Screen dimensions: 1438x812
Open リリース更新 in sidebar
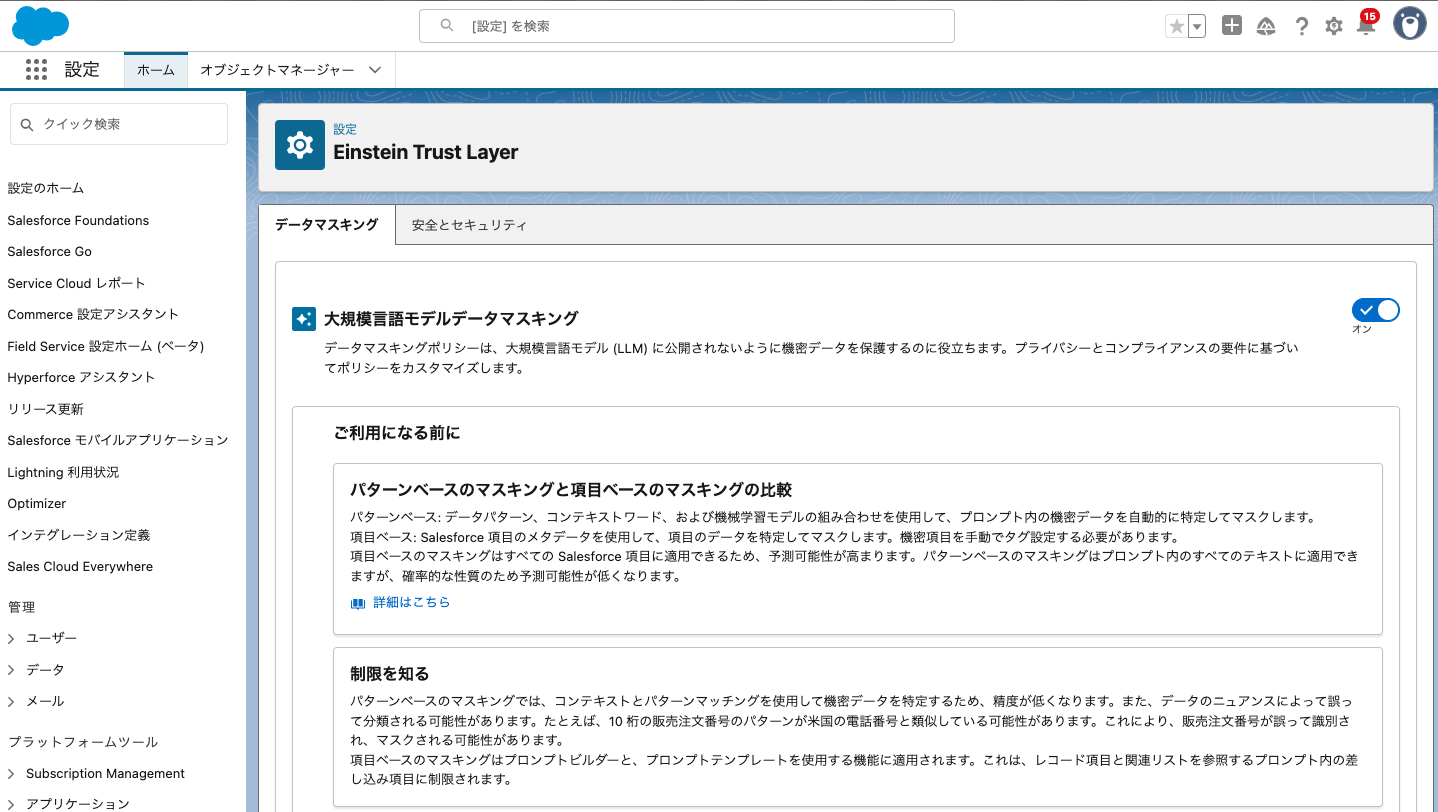coord(45,409)
